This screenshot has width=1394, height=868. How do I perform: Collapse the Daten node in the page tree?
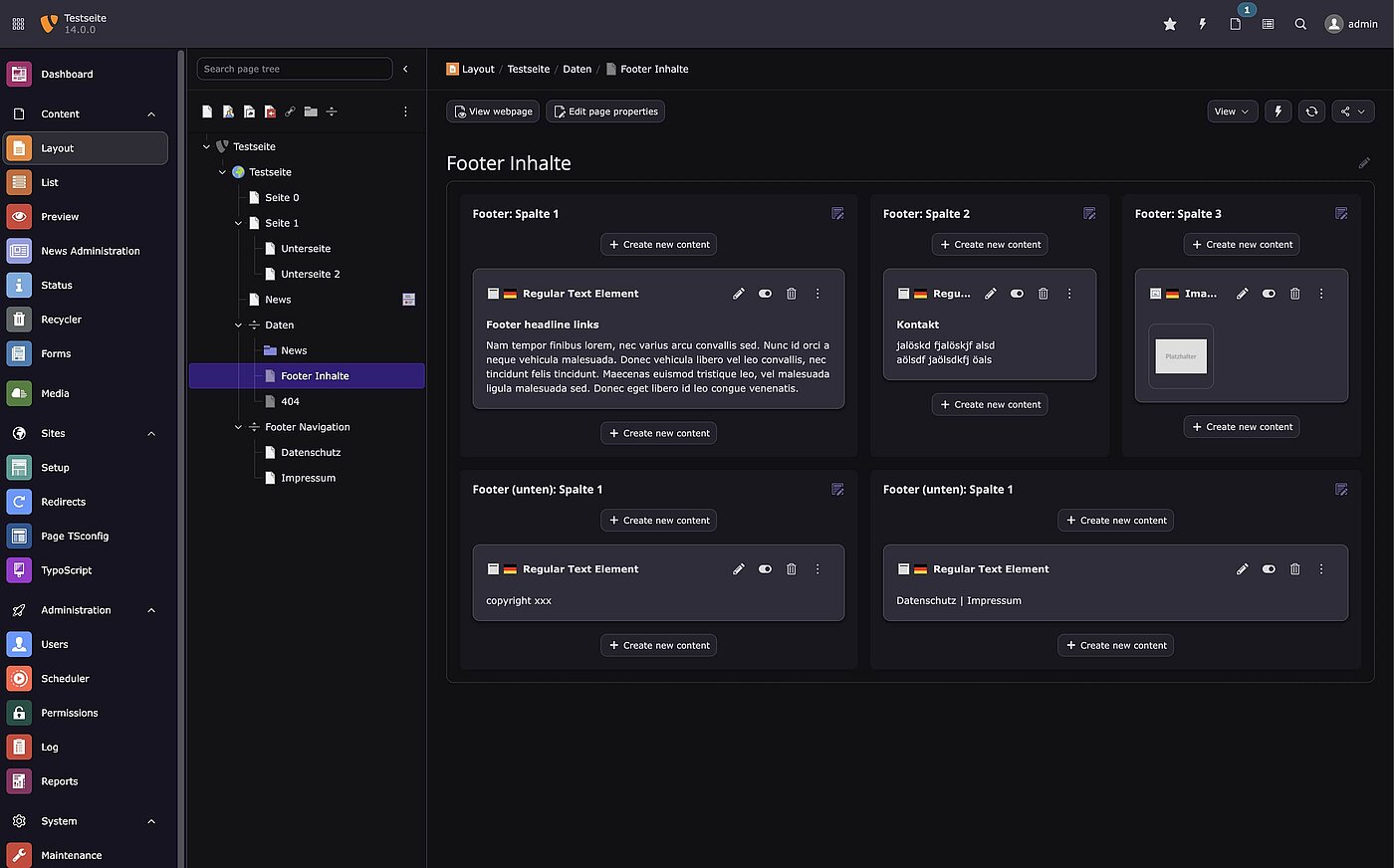[x=237, y=325]
